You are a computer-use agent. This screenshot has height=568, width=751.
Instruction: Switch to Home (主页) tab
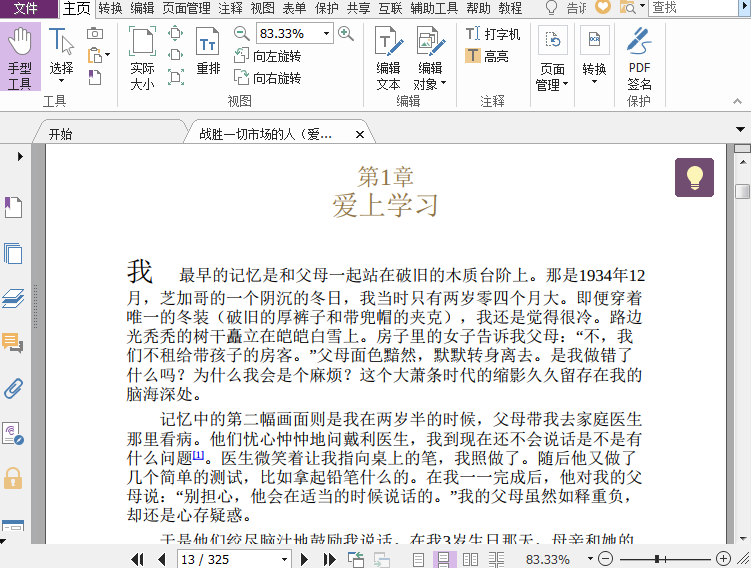point(77,8)
